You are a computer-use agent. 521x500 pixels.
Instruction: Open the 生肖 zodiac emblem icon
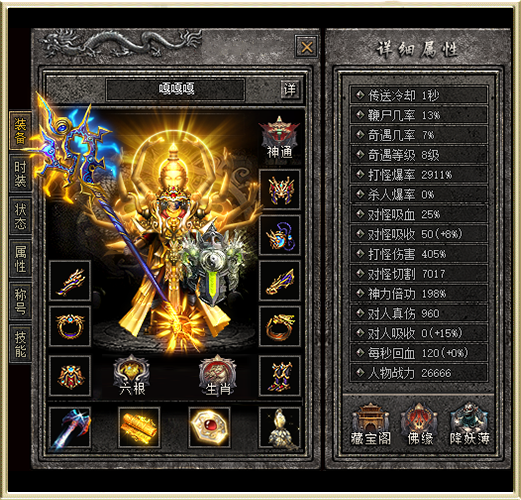[x=218, y=375]
